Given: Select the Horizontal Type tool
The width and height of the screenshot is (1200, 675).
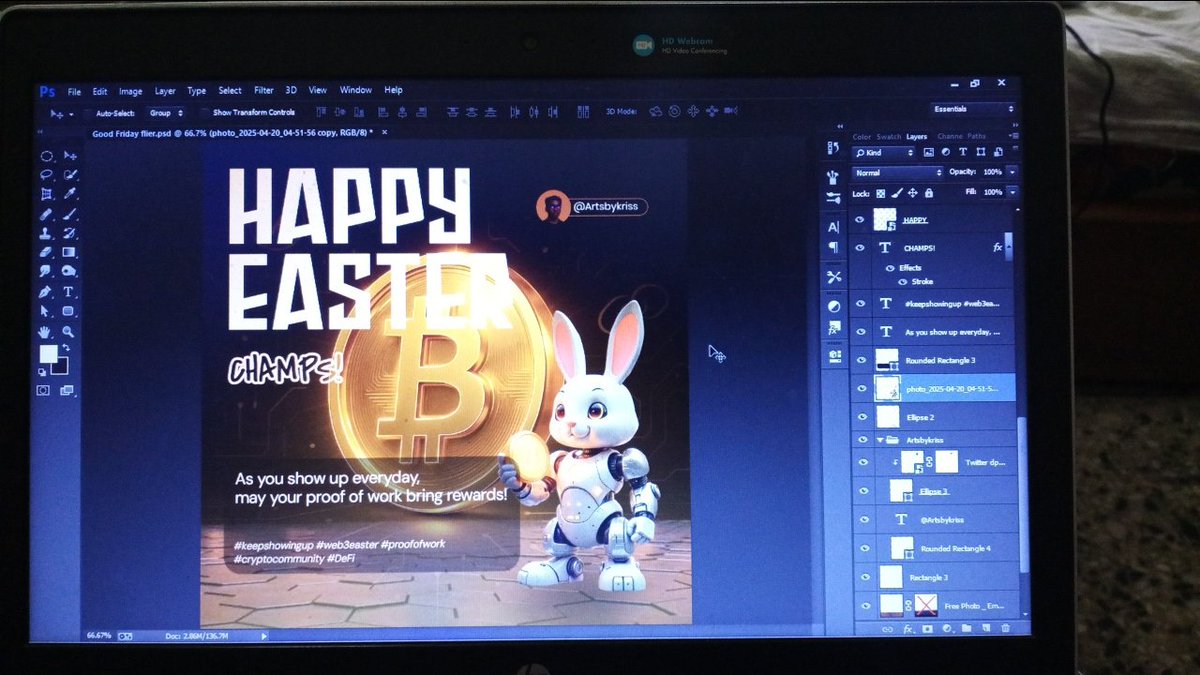Looking at the screenshot, I should [x=69, y=292].
